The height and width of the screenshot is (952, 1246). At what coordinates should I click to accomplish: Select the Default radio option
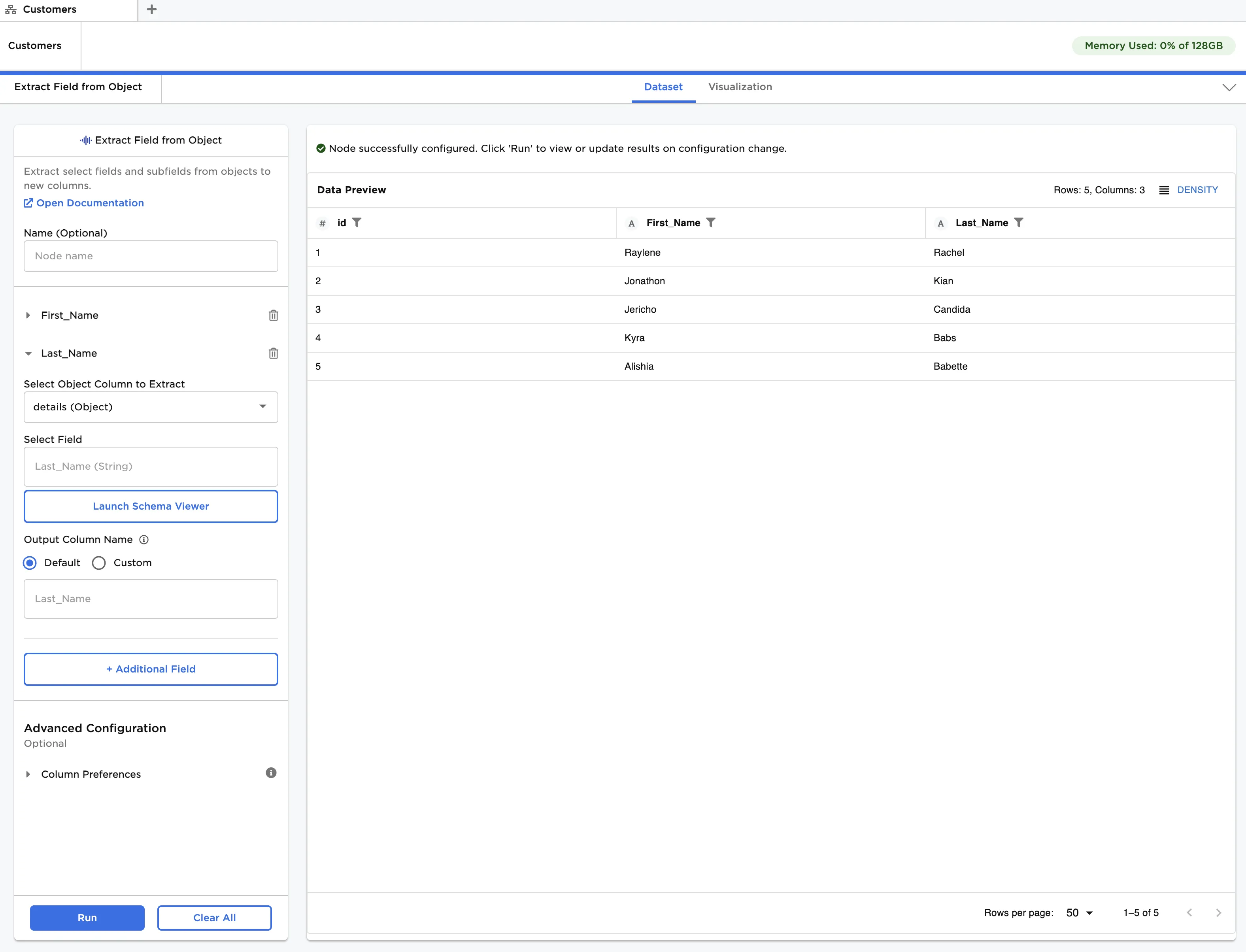(x=30, y=563)
